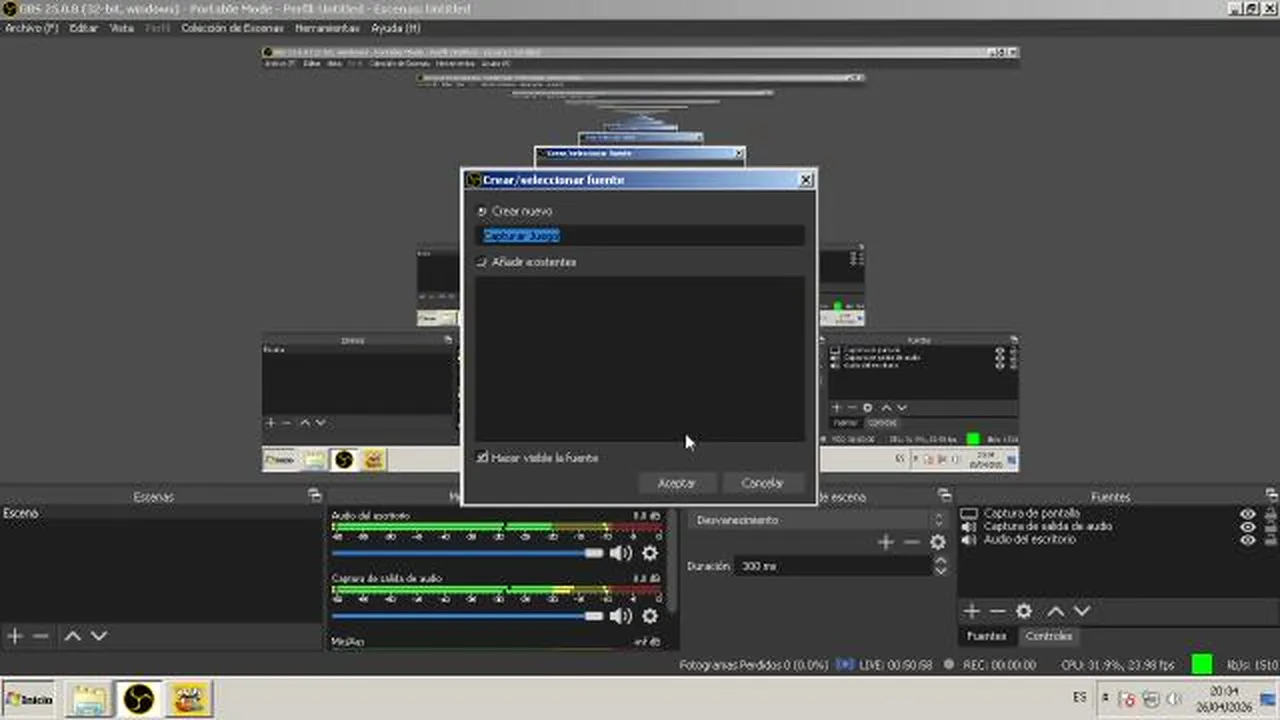This screenshot has width=1280, height=720.
Task: Switch to the Controles tab
Action: click(x=1049, y=636)
